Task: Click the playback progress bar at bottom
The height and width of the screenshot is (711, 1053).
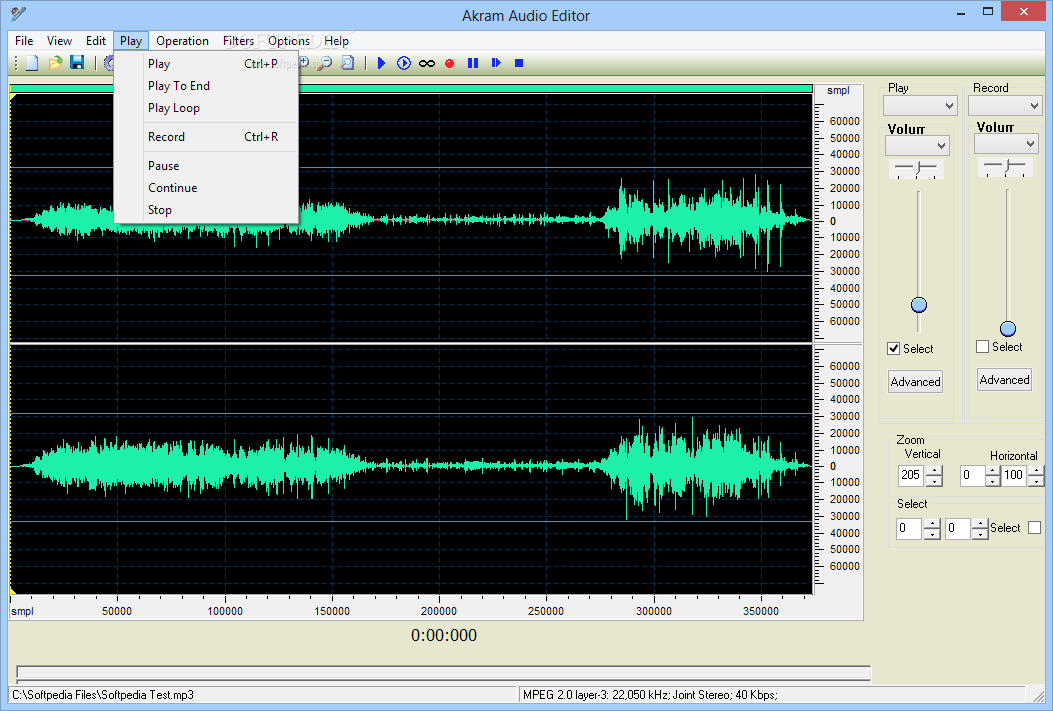Action: (x=443, y=673)
